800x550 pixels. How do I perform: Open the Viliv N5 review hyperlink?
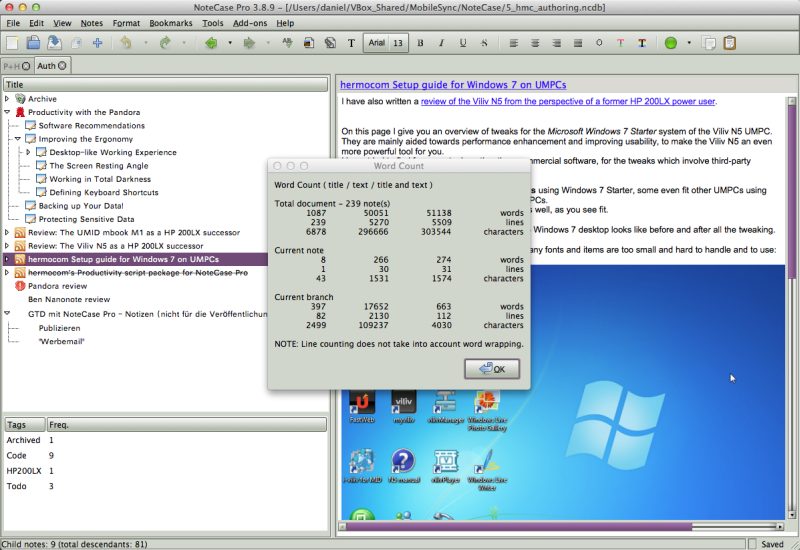click(568, 101)
